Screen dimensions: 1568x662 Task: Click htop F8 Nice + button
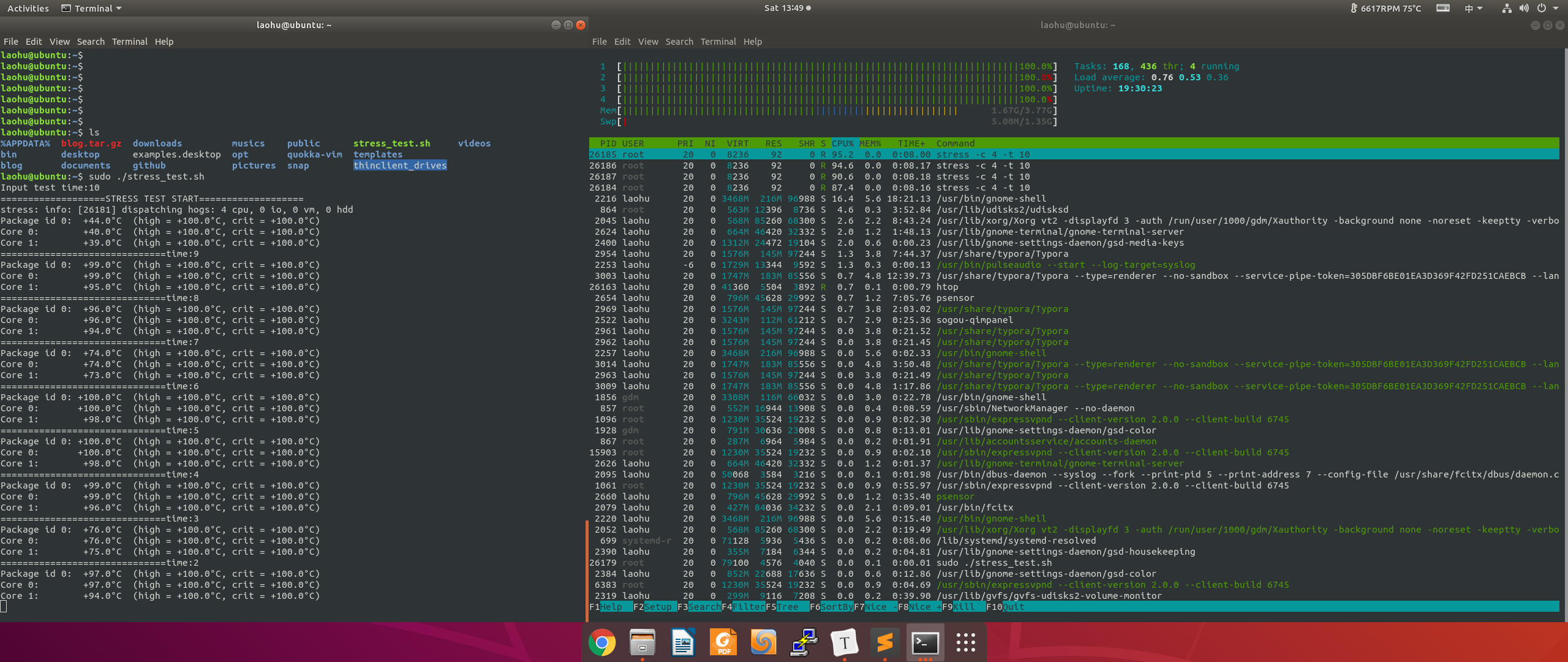[x=920, y=607]
